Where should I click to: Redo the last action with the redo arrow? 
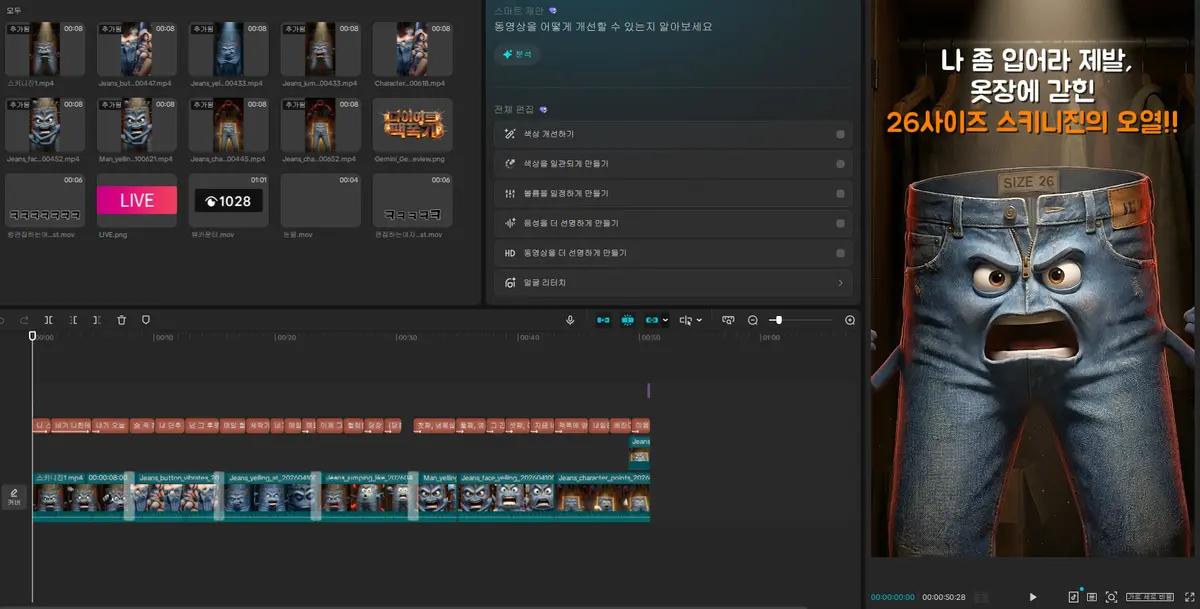[25, 320]
